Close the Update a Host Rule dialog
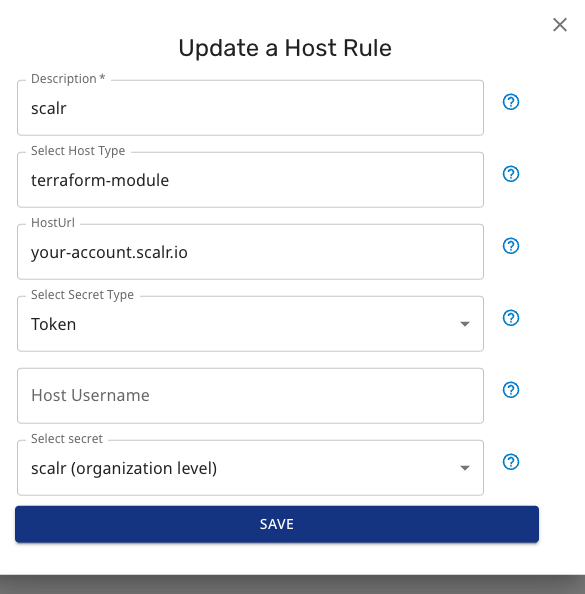585x594 pixels. tap(560, 25)
